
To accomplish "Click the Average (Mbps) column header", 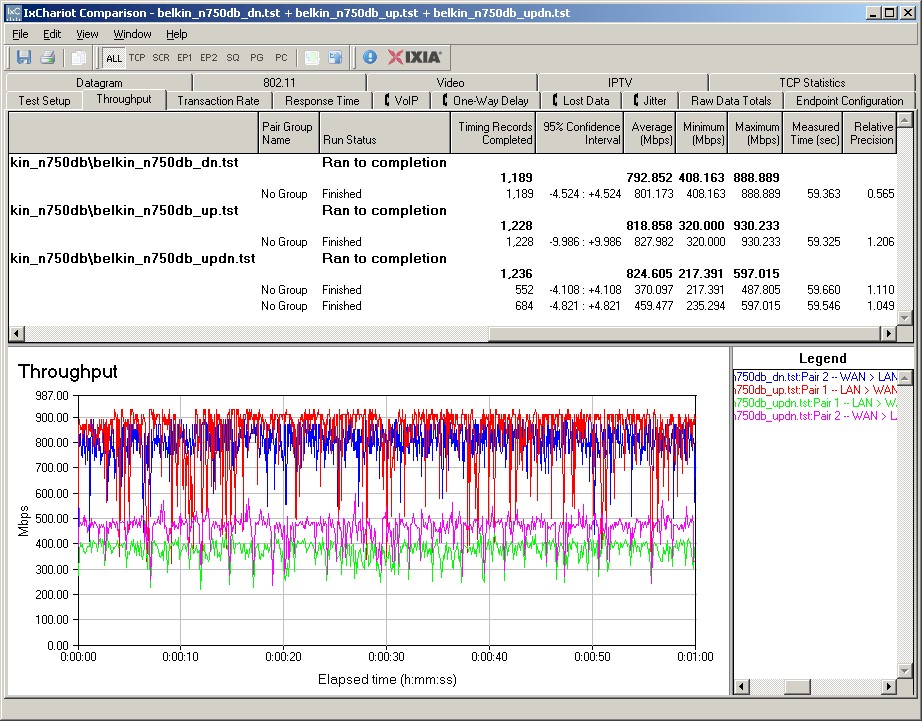I will tap(650, 133).
